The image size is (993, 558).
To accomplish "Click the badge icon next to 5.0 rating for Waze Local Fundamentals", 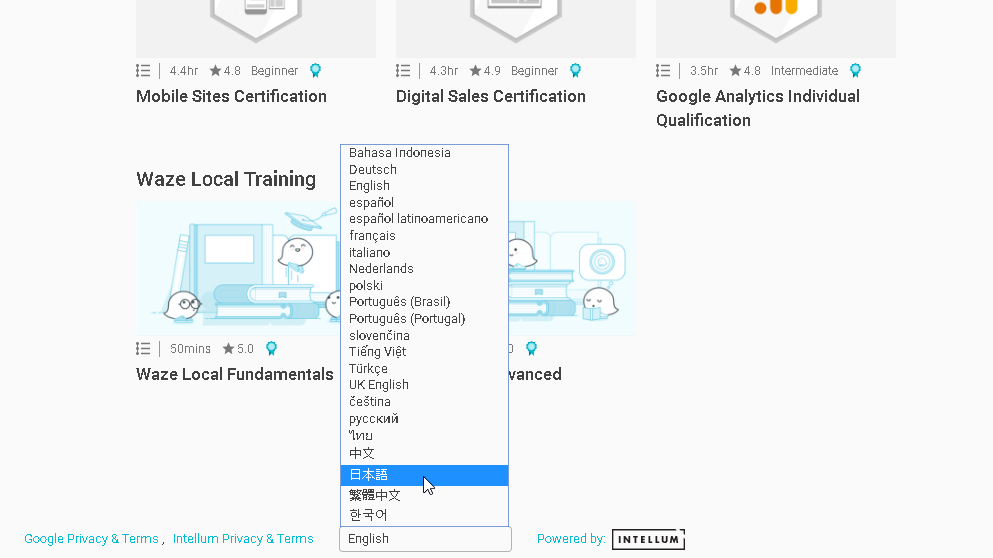I will point(271,349).
